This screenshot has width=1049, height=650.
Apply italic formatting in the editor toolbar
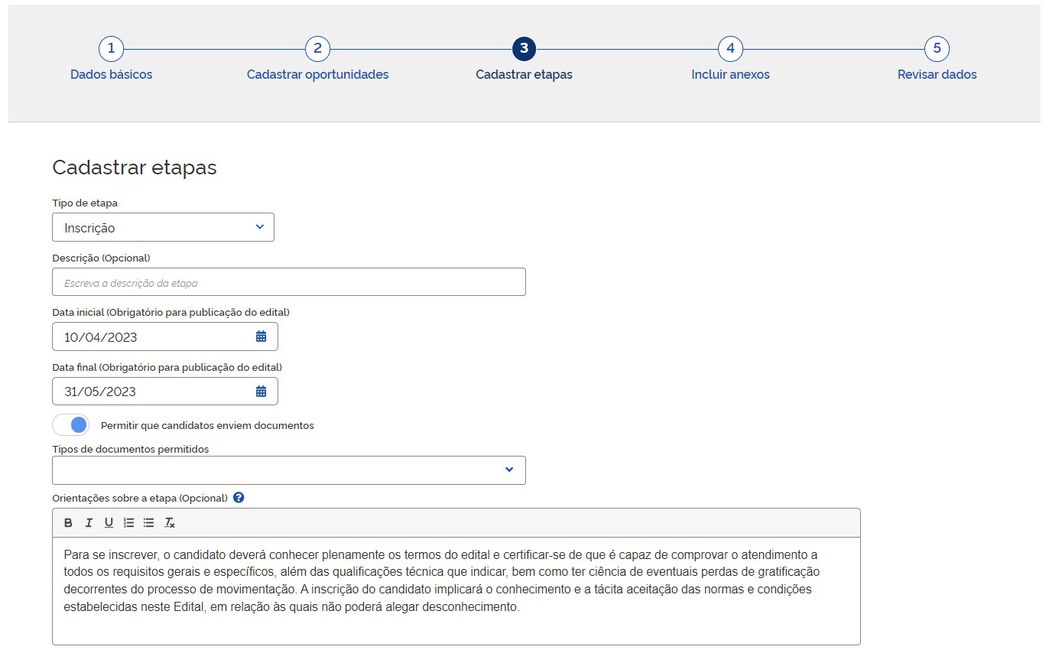pyautogui.click(x=88, y=523)
